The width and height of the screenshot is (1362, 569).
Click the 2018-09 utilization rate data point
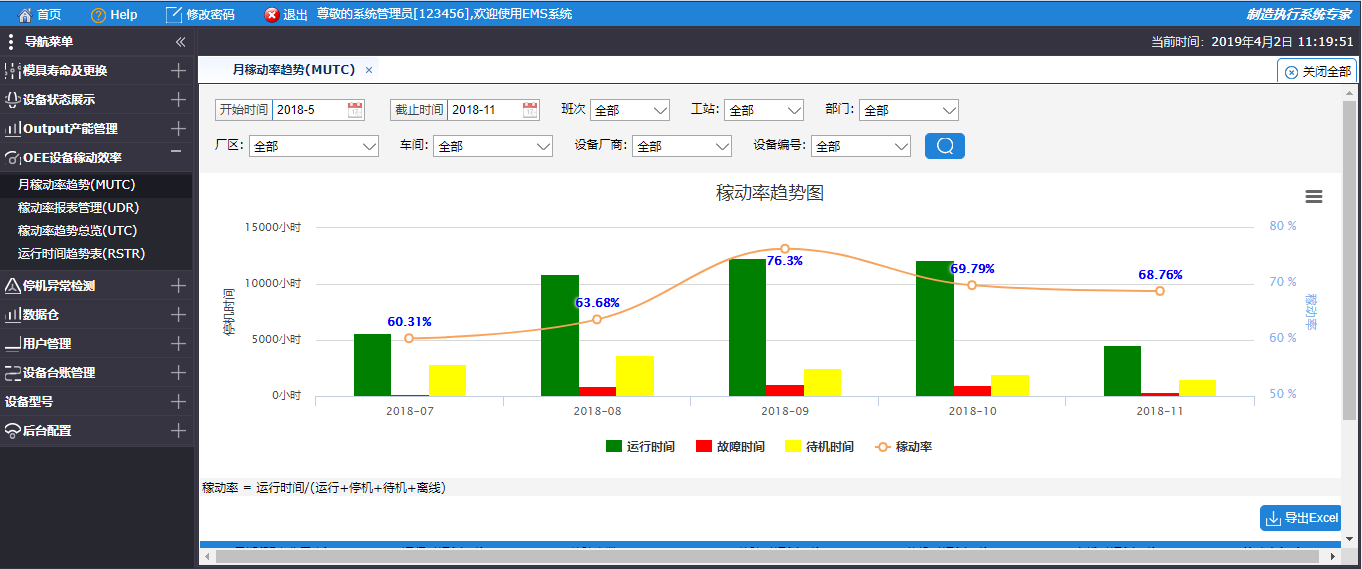click(x=785, y=248)
